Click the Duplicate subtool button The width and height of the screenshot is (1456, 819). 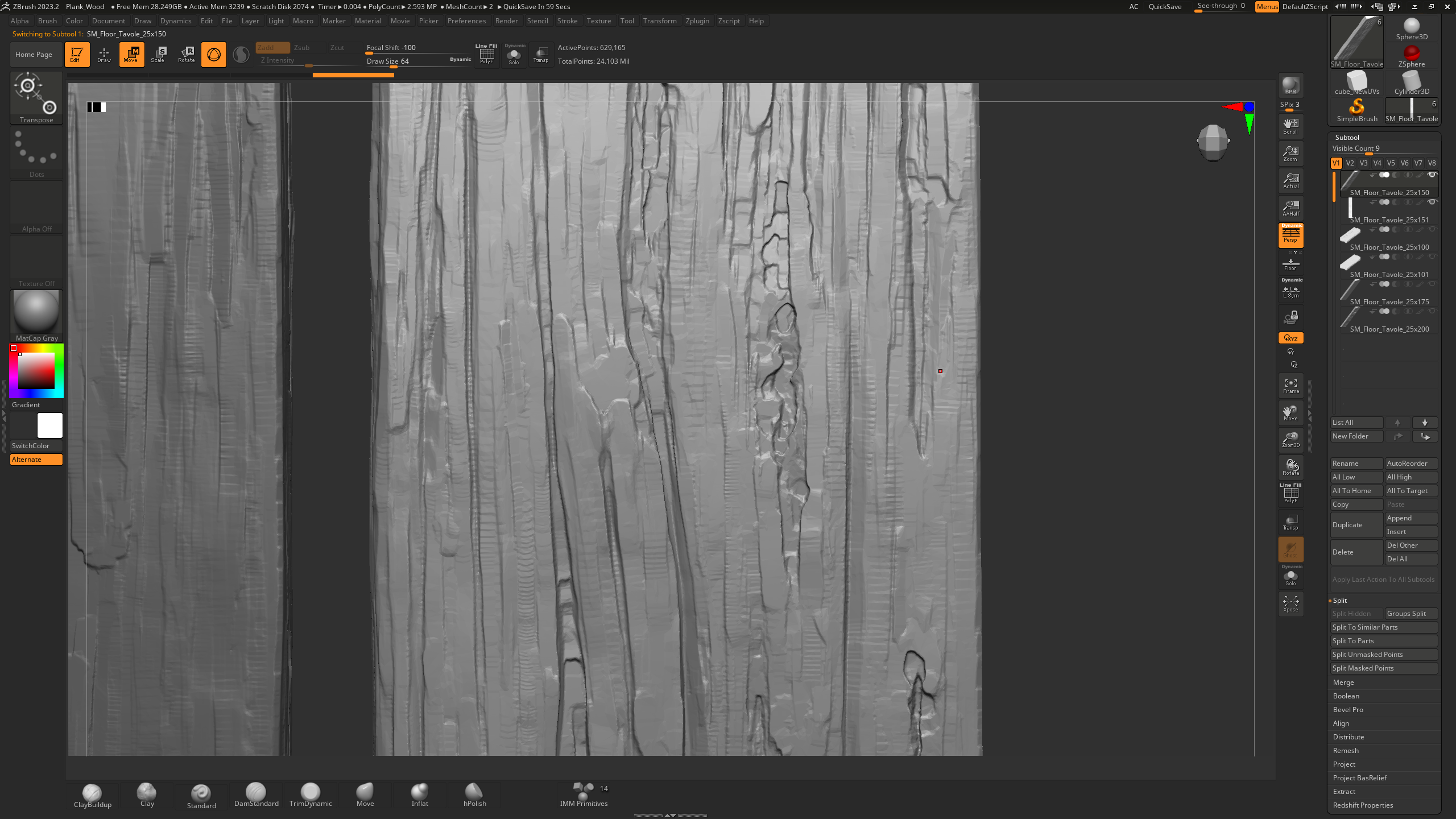pos(1356,525)
